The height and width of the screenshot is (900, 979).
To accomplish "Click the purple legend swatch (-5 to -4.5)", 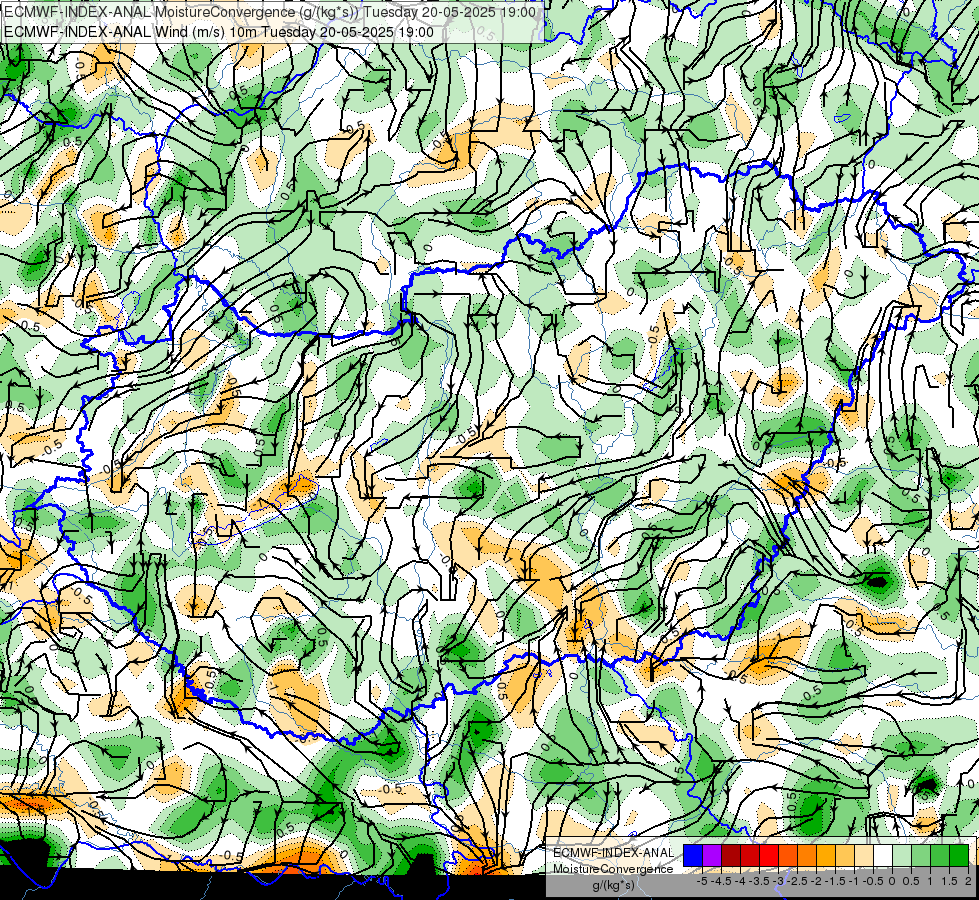I will [712, 856].
